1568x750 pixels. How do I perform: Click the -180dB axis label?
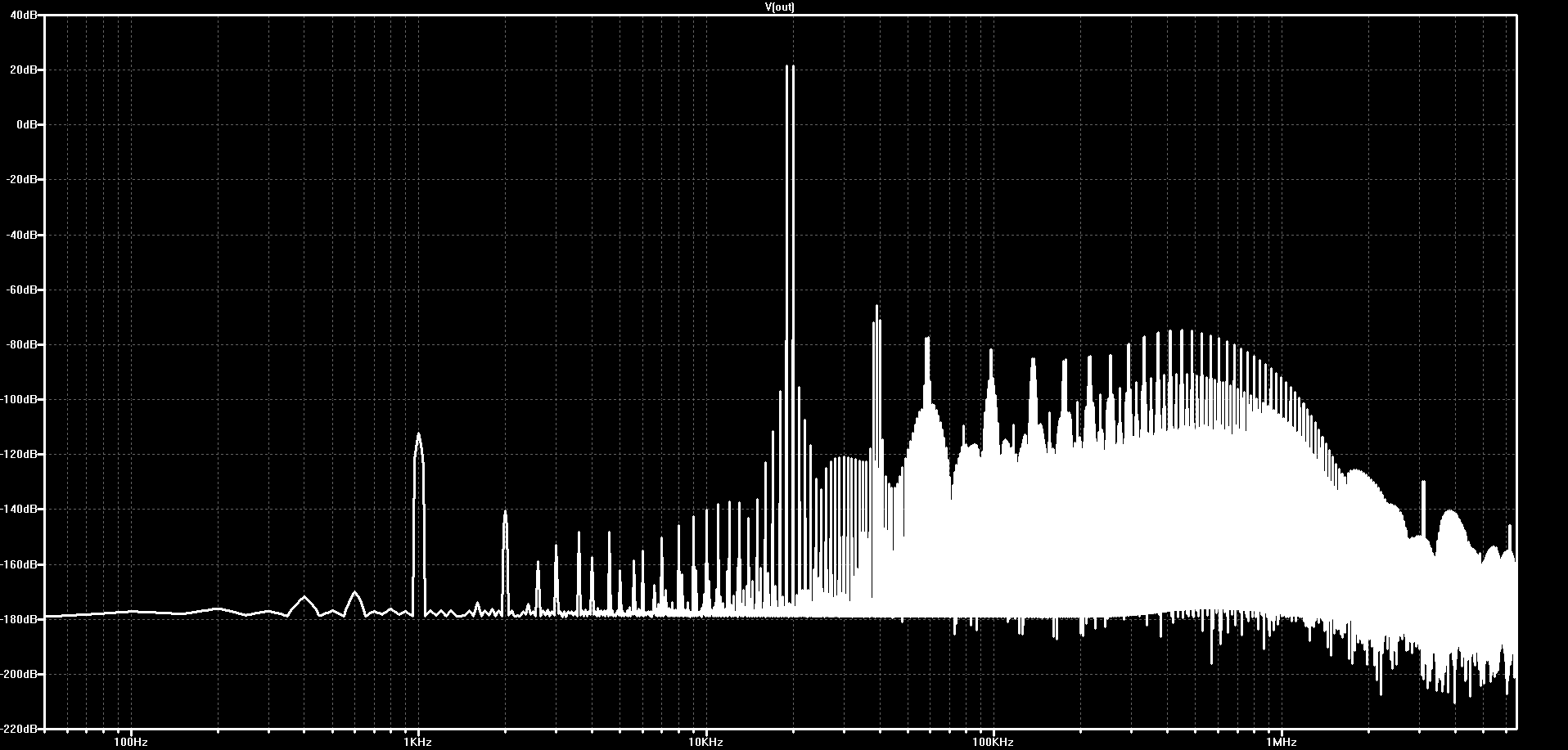(x=20, y=619)
